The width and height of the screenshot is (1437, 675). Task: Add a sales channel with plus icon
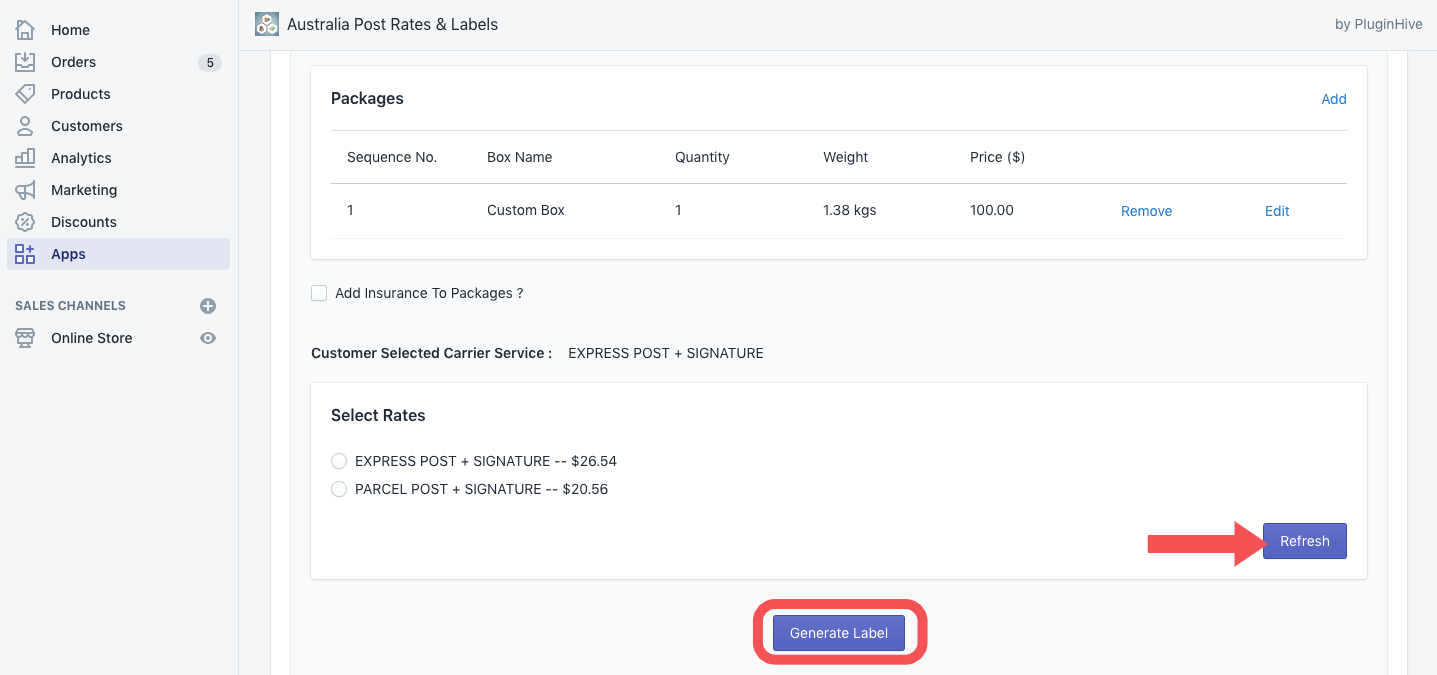208,306
